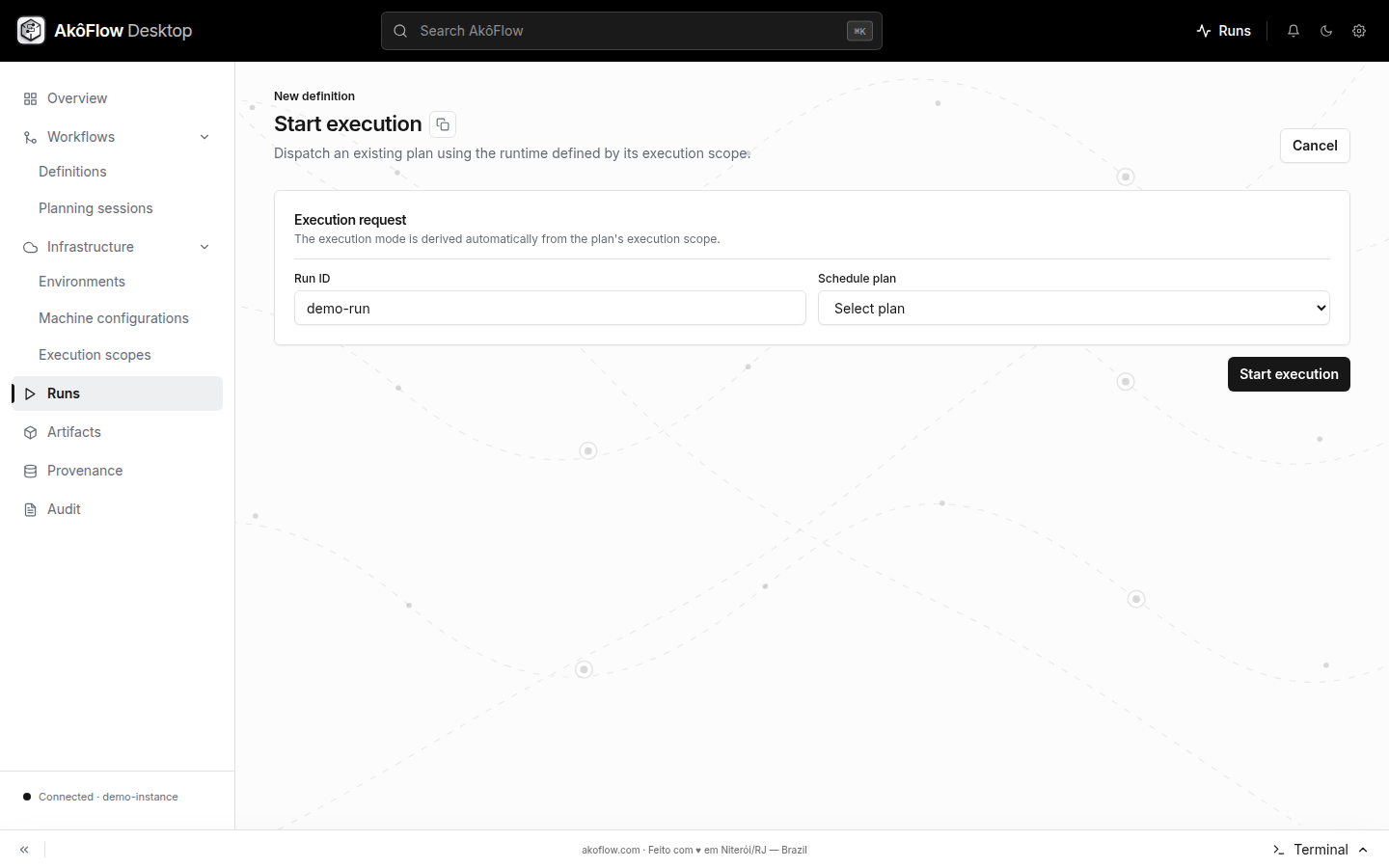Focus the Search AkôFlow box
This screenshot has width=1389, height=868.
632,31
